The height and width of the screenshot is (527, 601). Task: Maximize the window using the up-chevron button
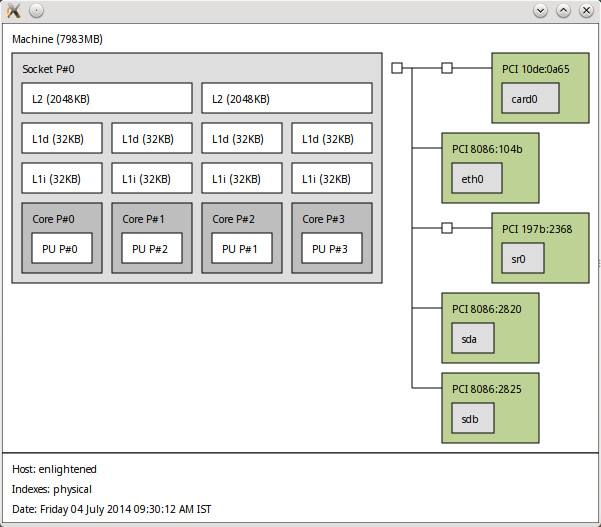563,10
